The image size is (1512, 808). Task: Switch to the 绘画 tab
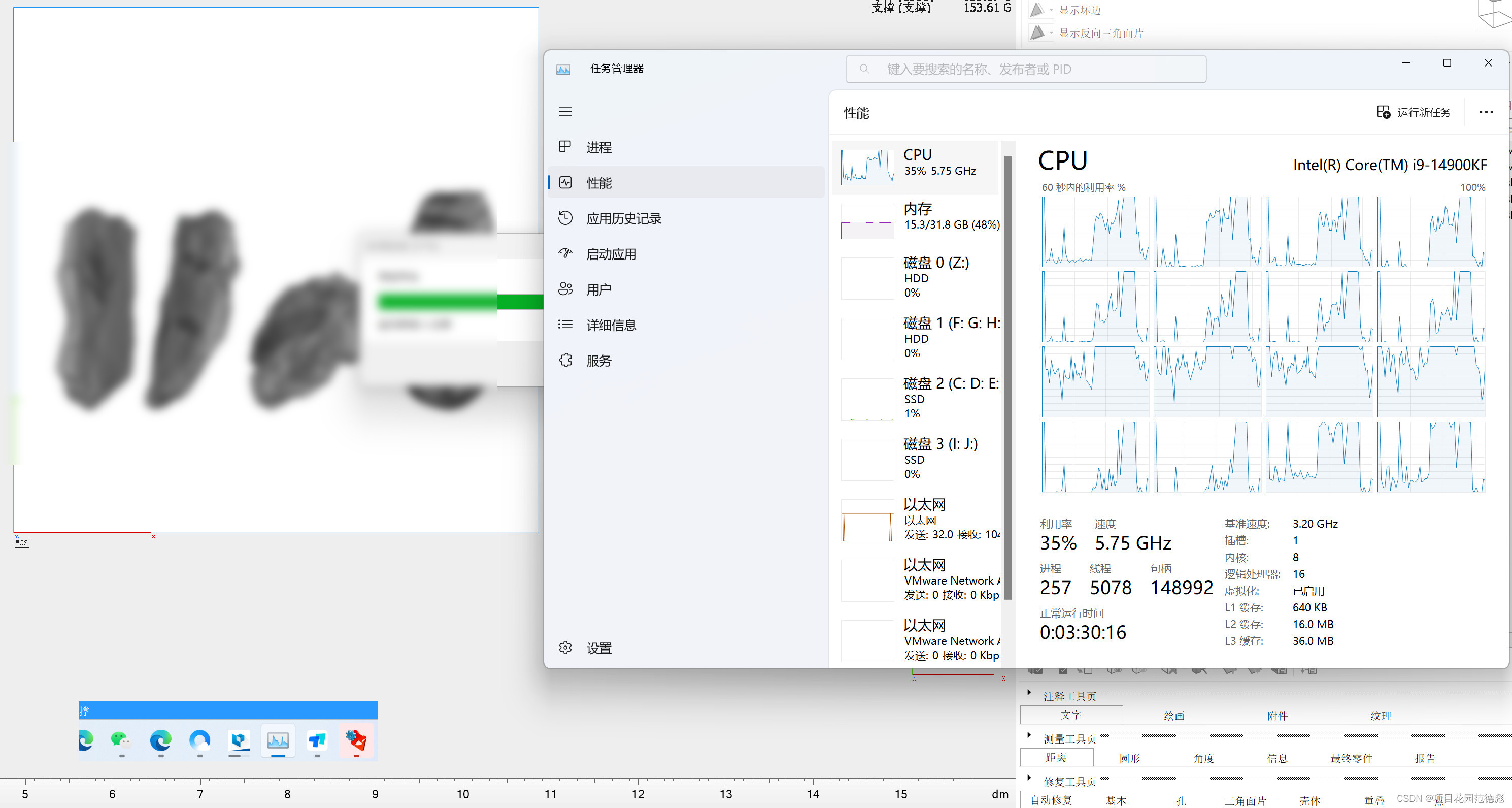[x=1174, y=715]
